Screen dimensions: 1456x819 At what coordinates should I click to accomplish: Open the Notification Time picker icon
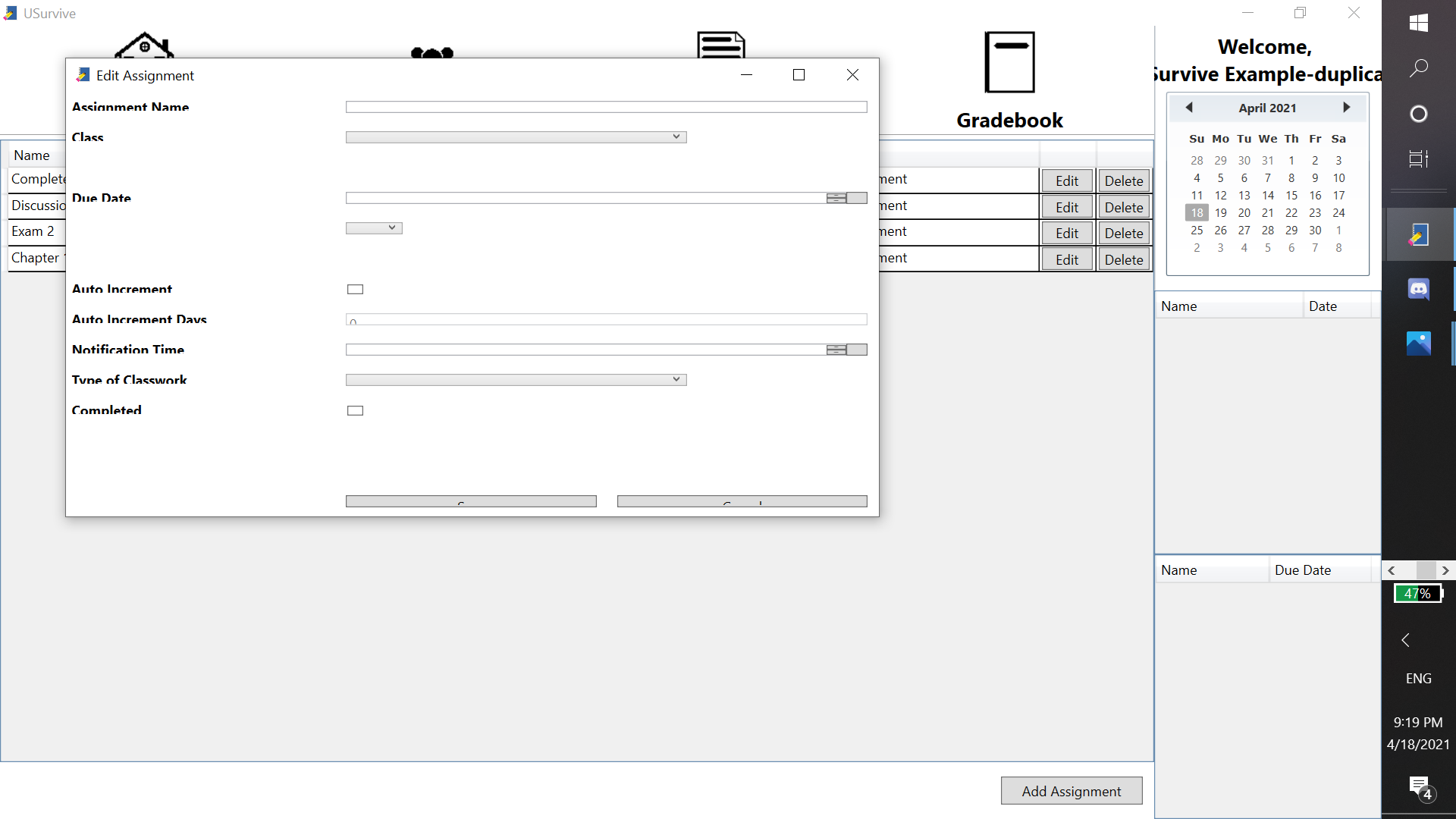point(857,350)
